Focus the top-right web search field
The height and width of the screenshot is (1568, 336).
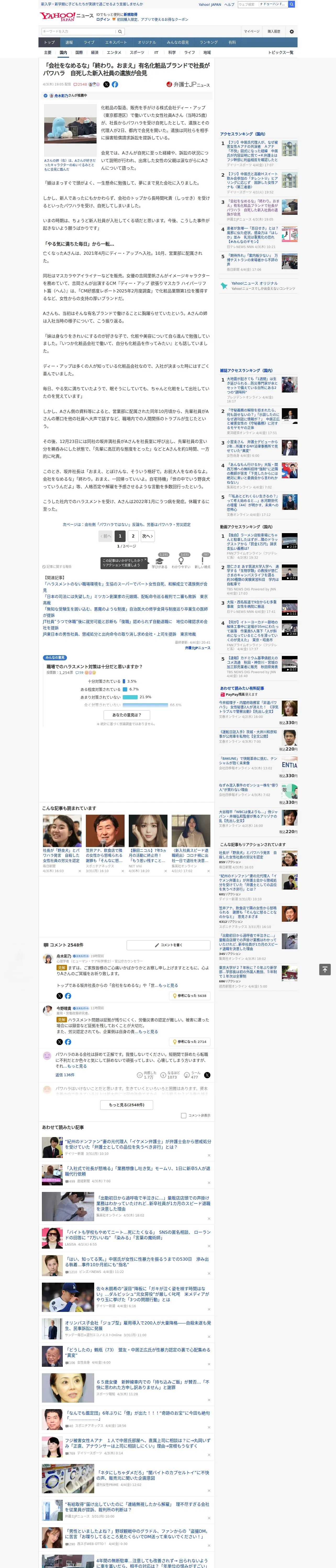(x=263, y=4)
